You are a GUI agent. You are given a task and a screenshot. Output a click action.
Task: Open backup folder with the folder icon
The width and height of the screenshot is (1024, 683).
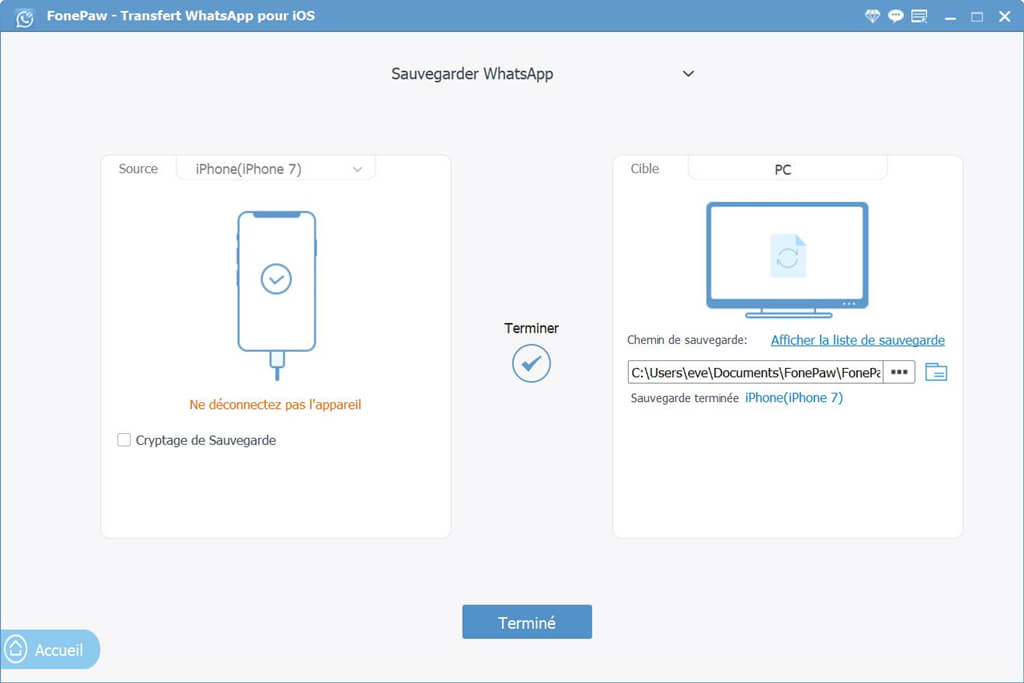936,372
